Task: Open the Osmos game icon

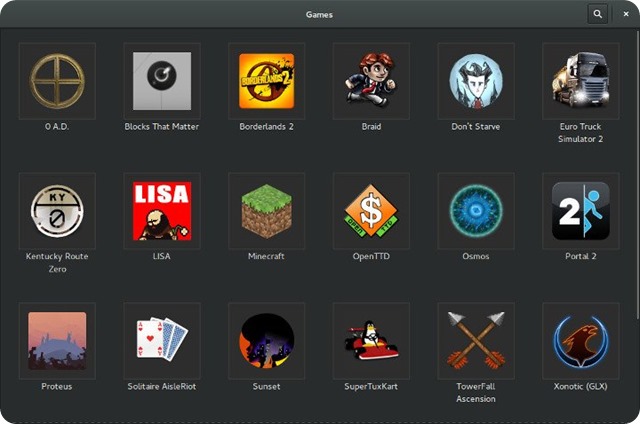Action: (476, 211)
